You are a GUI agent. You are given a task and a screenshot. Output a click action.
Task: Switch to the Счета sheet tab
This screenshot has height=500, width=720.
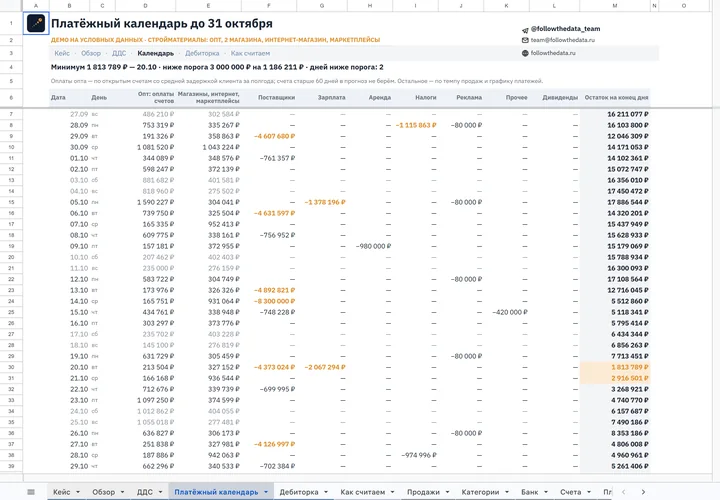point(570,492)
